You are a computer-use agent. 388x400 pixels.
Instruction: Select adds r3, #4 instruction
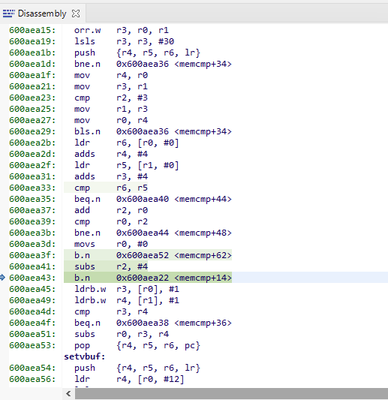pyautogui.click(x=111, y=176)
